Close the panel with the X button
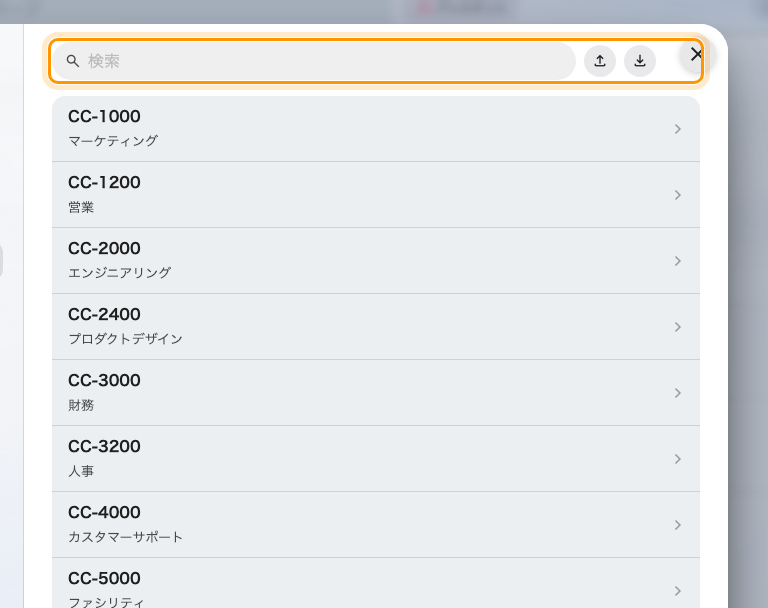768x608 pixels. pos(696,54)
